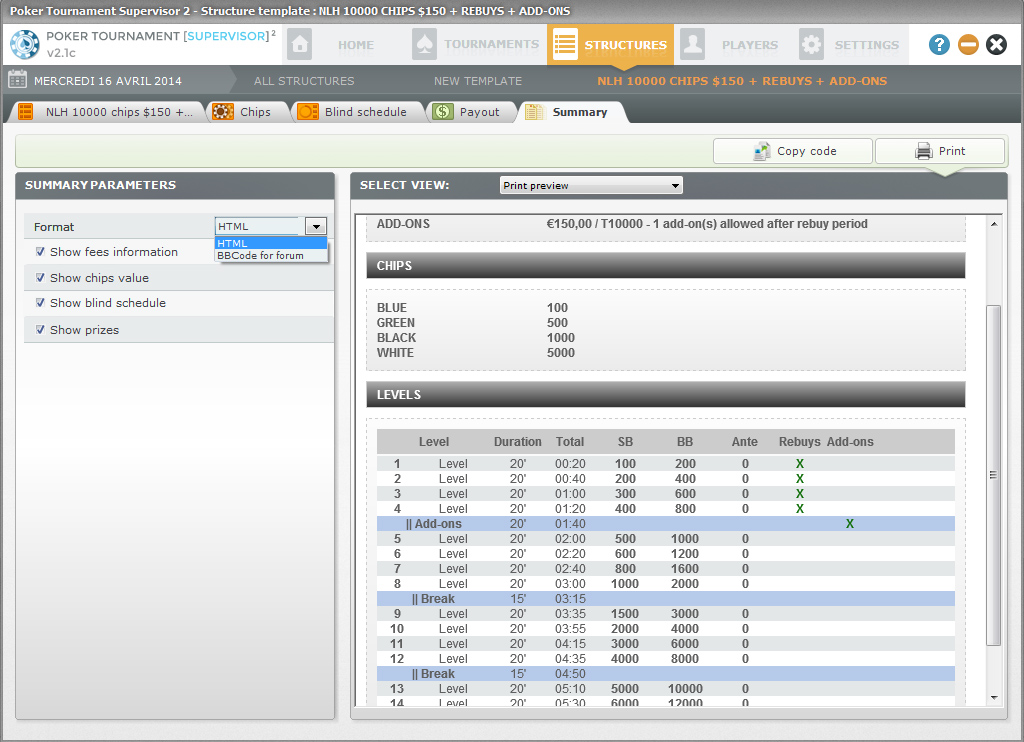Image resolution: width=1024 pixels, height=742 pixels.
Task: Disable Show blind schedule checkbox
Action: pos(41,303)
